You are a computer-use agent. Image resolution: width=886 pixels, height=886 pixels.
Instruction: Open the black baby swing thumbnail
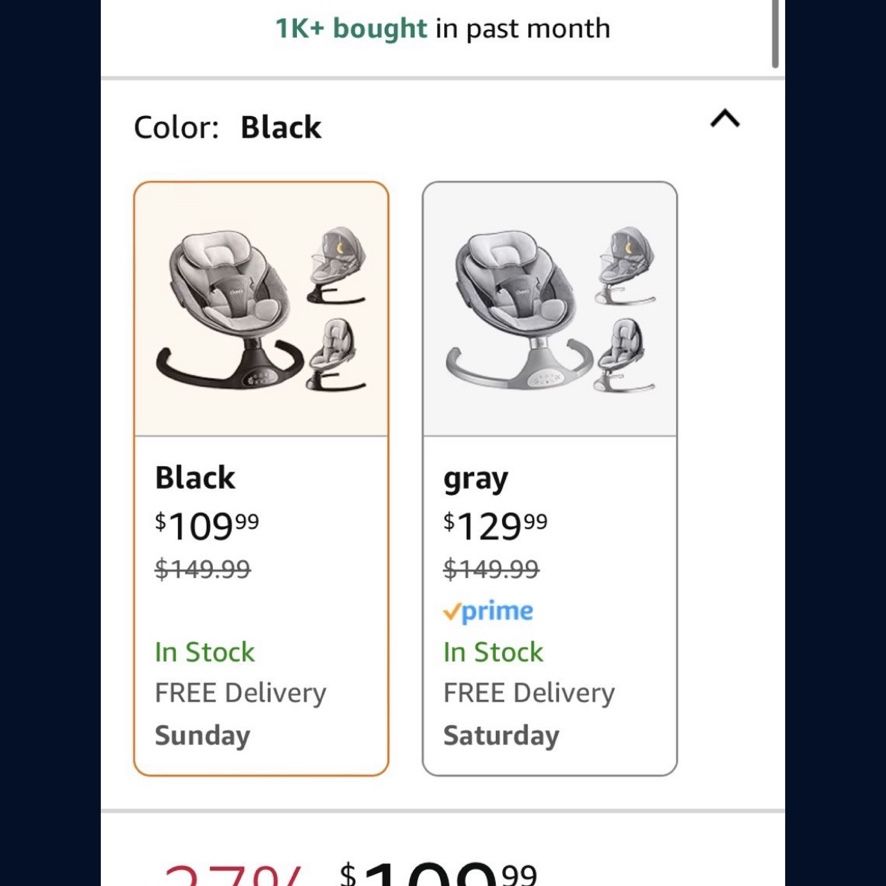[x=261, y=309]
